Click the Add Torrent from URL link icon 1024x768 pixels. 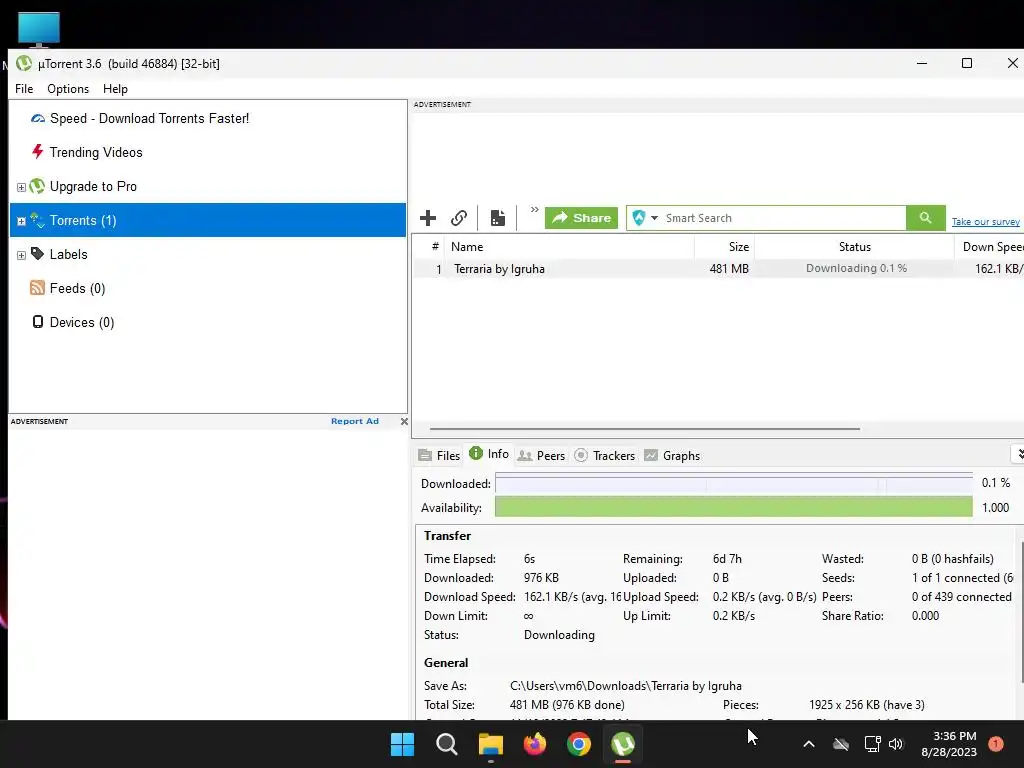(x=459, y=218)
